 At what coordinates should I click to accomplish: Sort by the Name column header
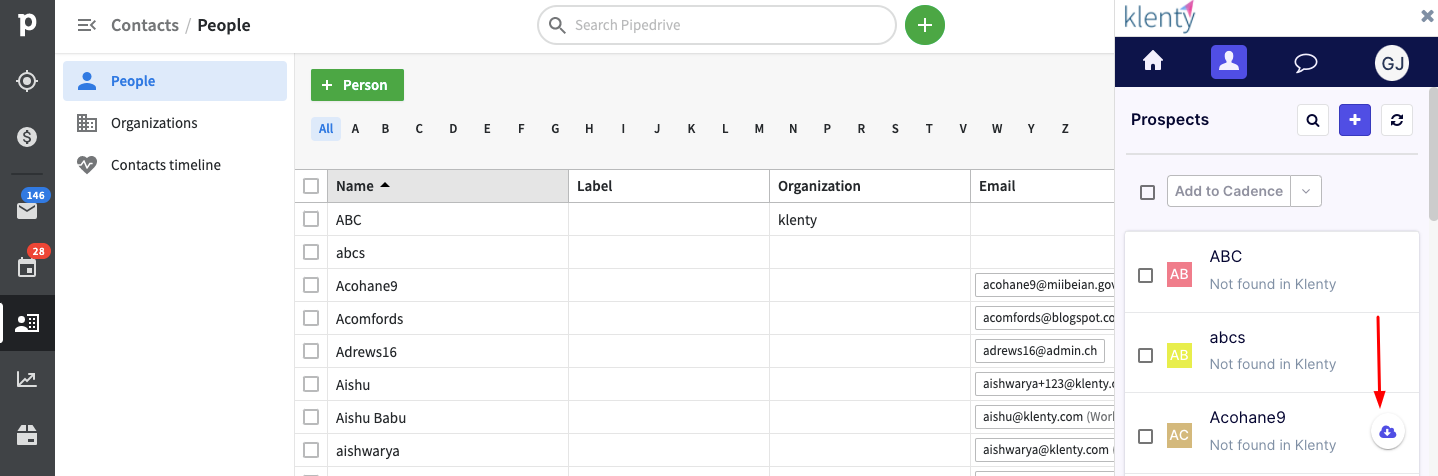tap(355, 186)
